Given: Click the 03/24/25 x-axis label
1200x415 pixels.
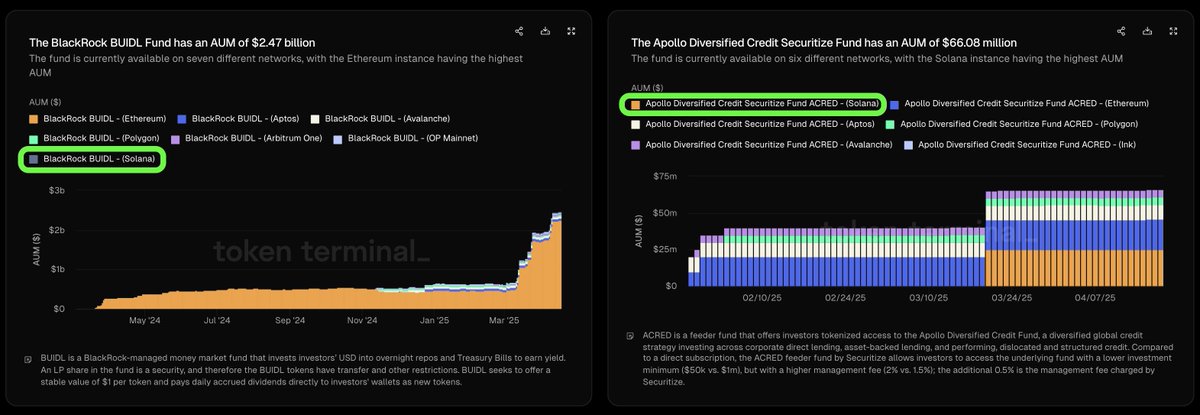Looking at the screenshot, I should pyautogui.click(x=1012, y=298).
